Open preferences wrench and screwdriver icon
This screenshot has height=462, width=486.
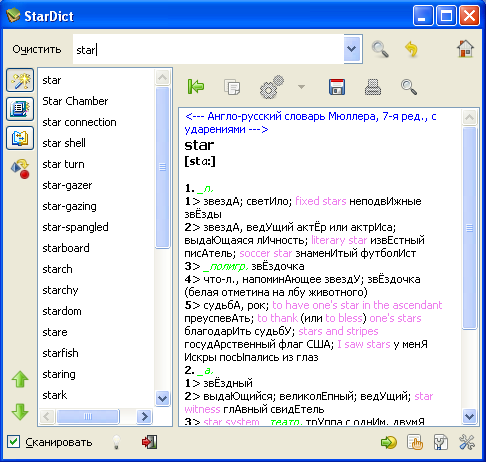click(467, 442)
